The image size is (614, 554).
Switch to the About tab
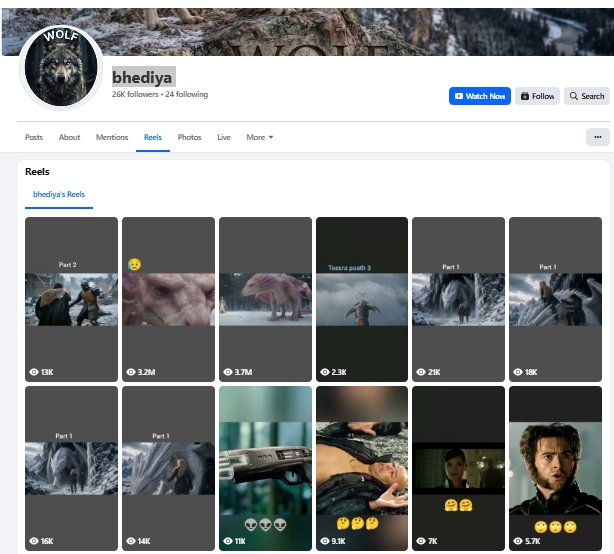pyautogui.click(x=69, y=137)
